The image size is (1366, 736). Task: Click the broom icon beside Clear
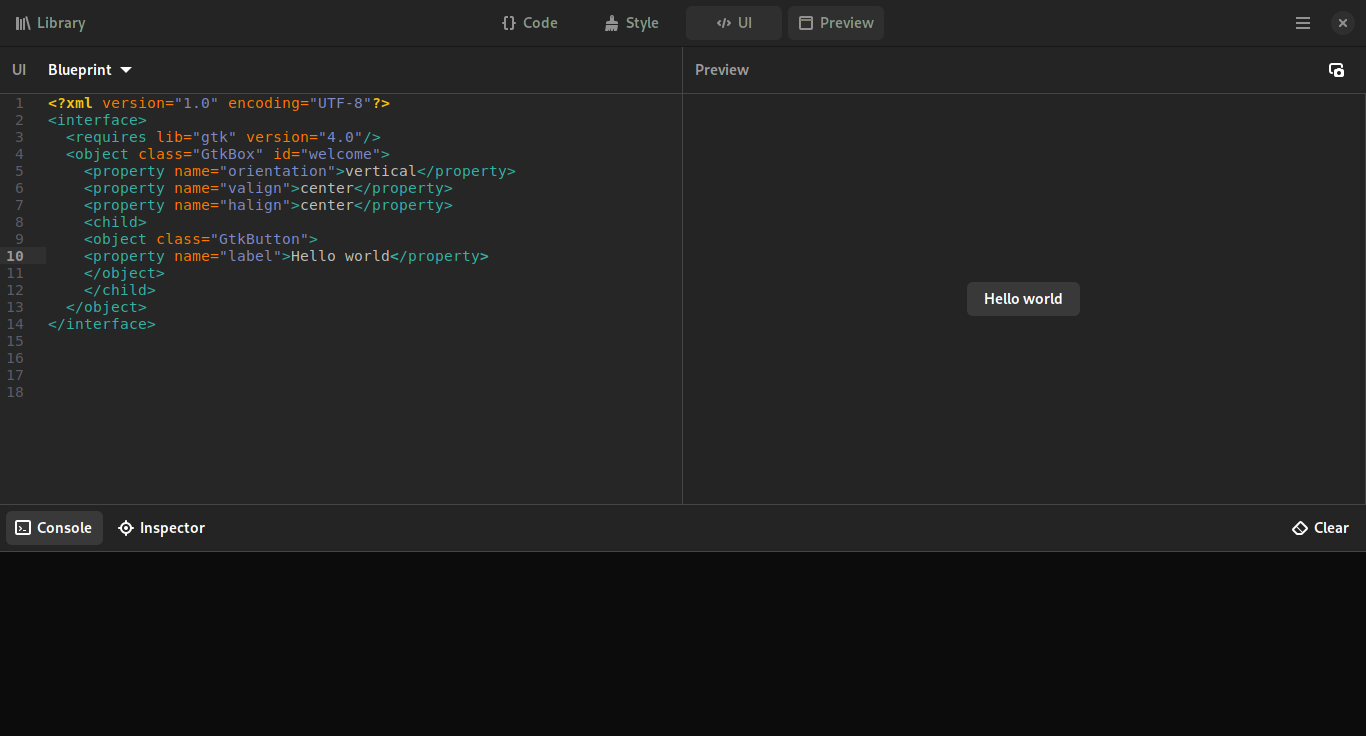point(1299,527)
